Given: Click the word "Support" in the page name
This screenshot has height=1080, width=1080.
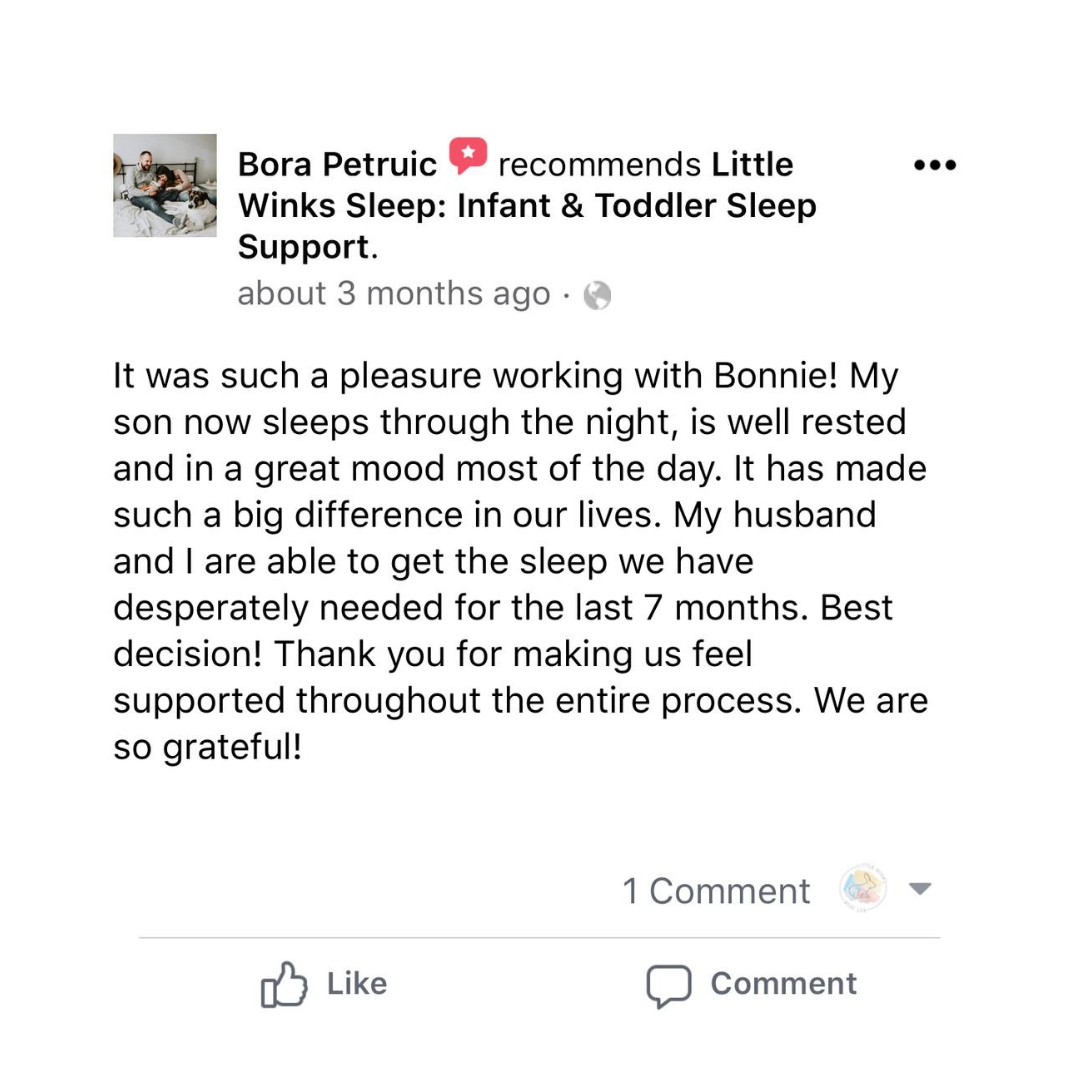Looking at the screenshot, I should point(303,247).
